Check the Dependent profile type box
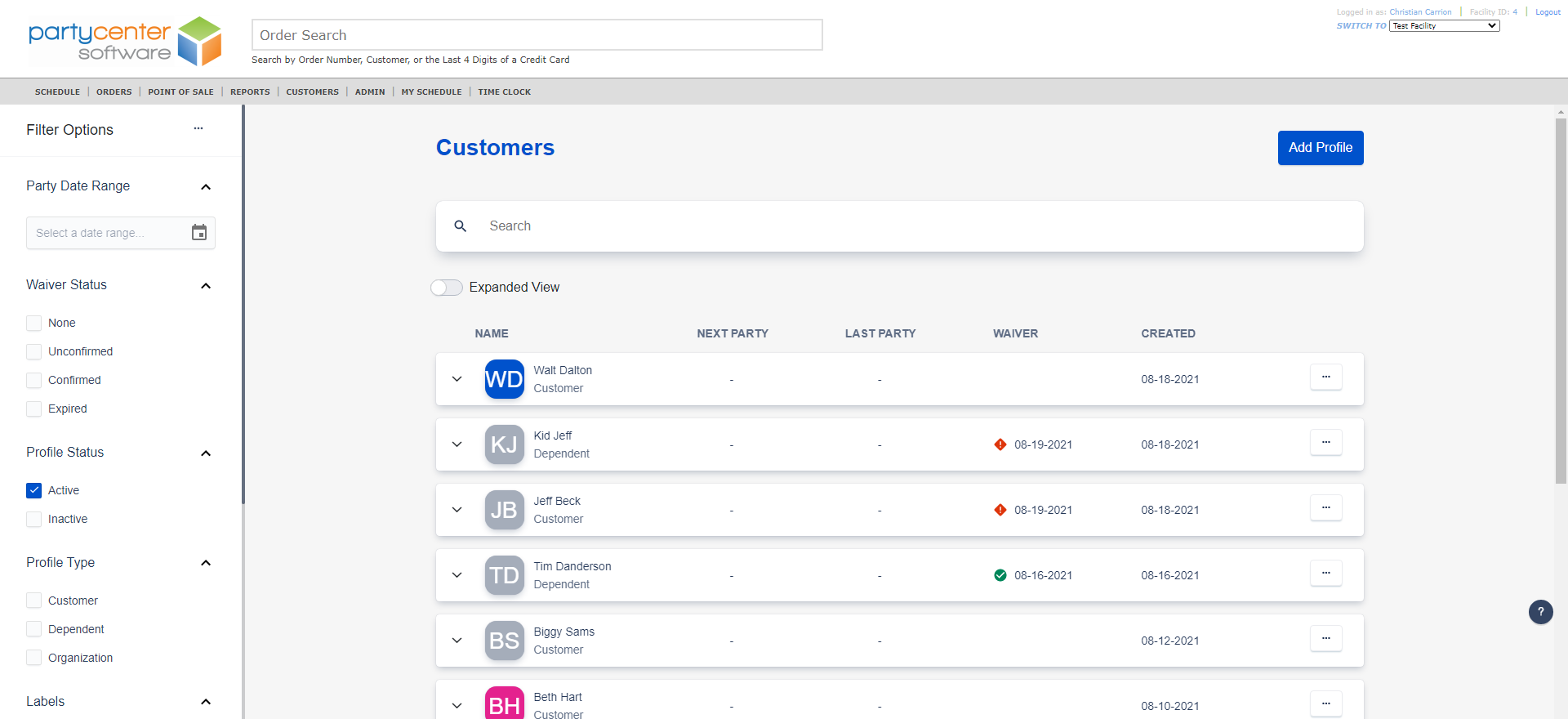This screenshot has width=1568, height=719. coord(34,630)
